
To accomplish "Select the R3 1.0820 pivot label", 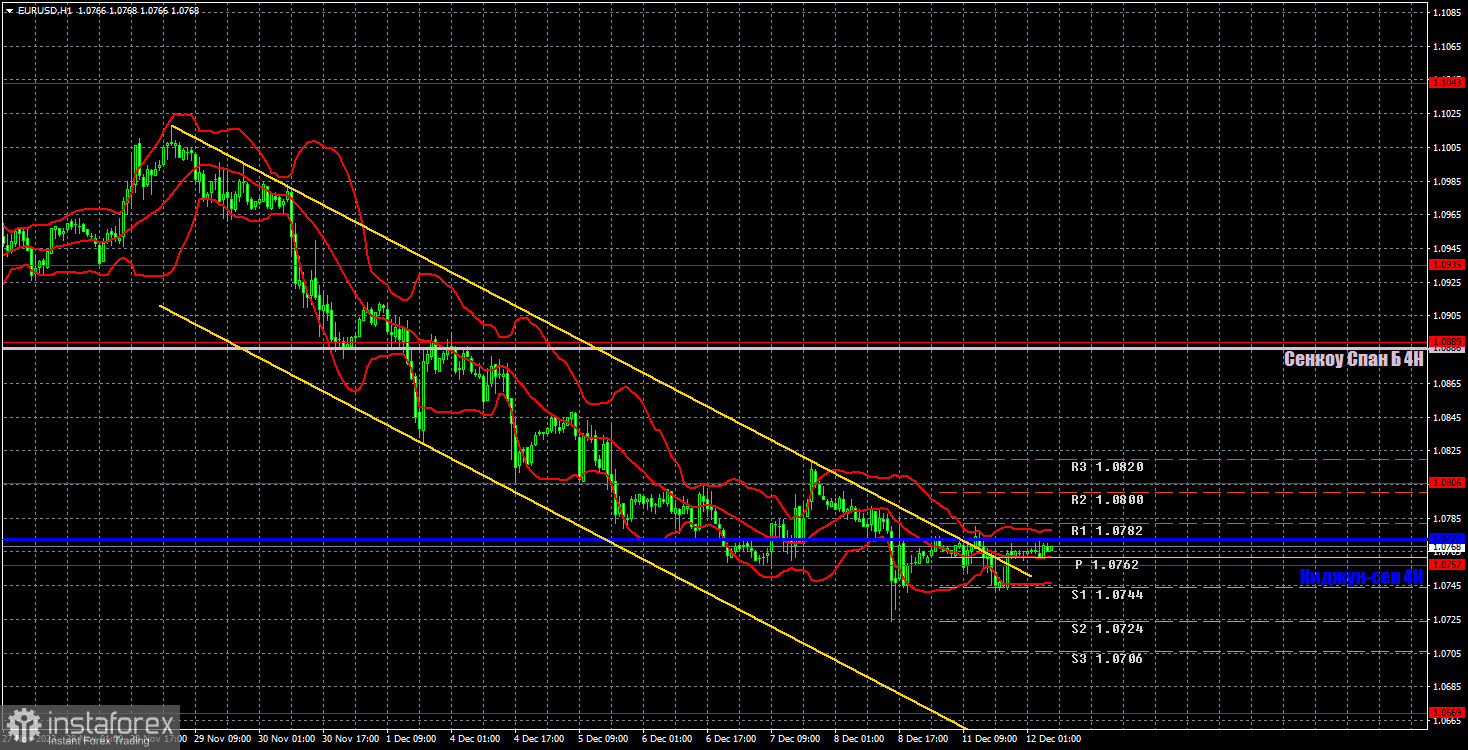I will (1107, 467).
